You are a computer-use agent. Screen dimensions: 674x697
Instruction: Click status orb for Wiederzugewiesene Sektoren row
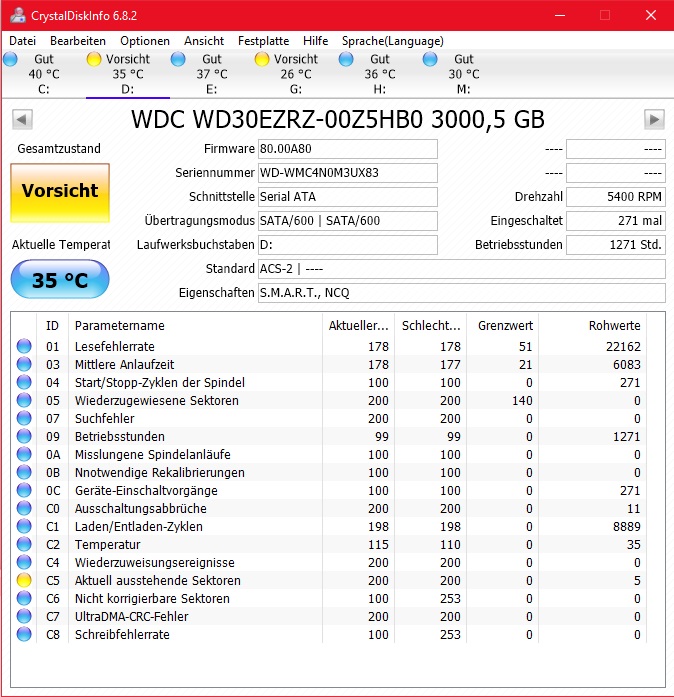(24, 401)
